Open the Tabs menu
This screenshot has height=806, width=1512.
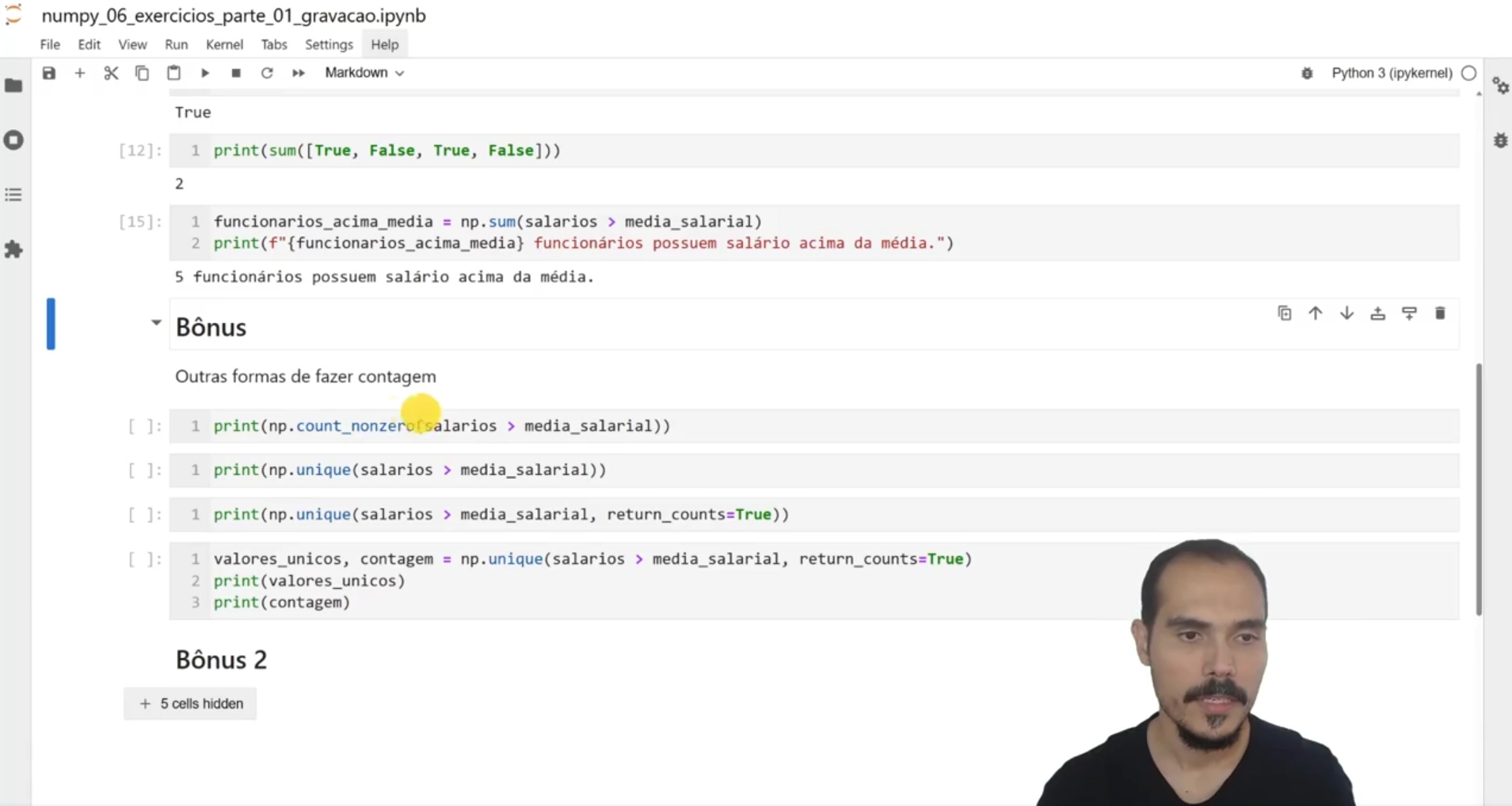tap(274, 44)
